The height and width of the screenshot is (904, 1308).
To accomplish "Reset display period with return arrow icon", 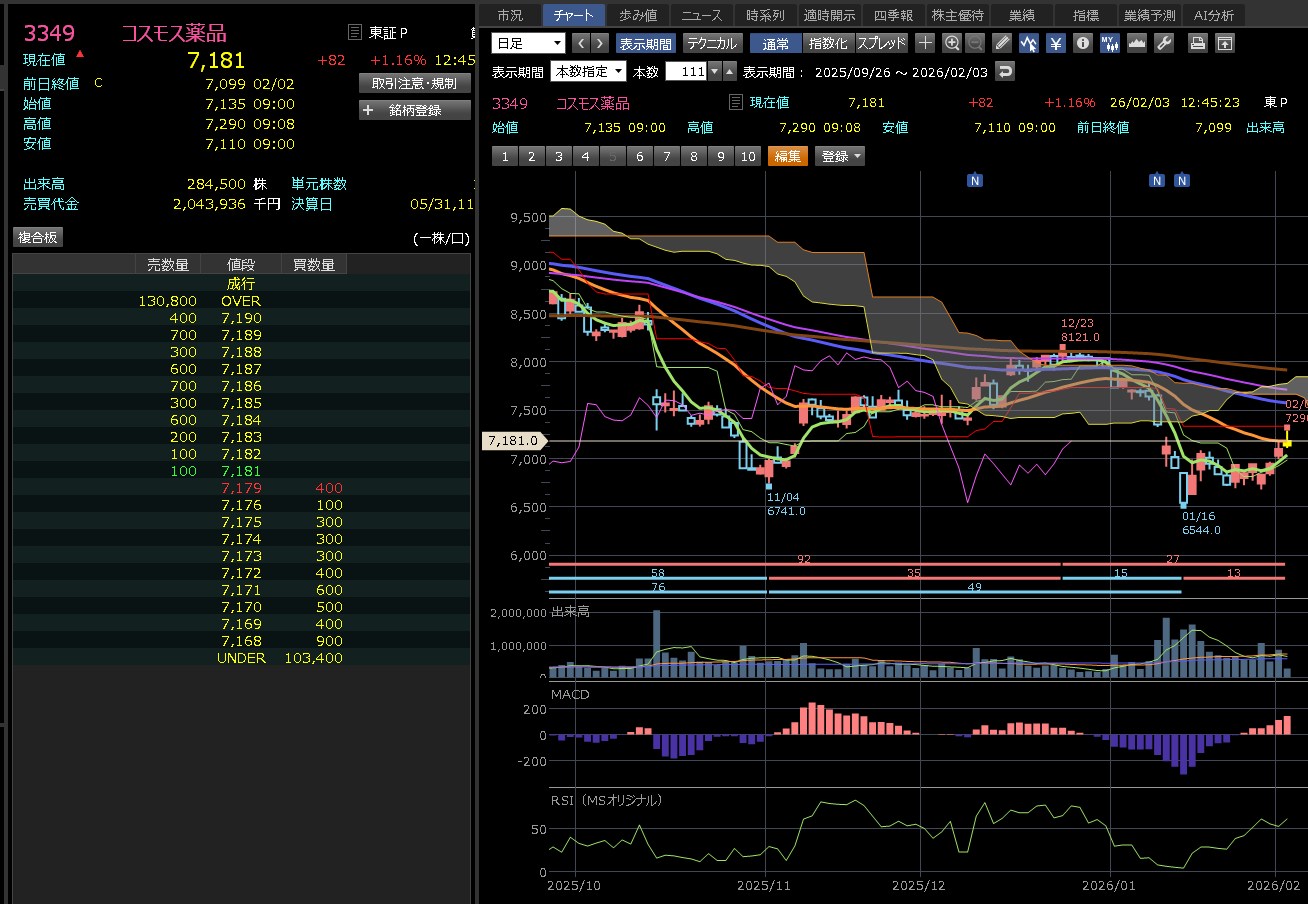I will click(x=1005, y=71).
